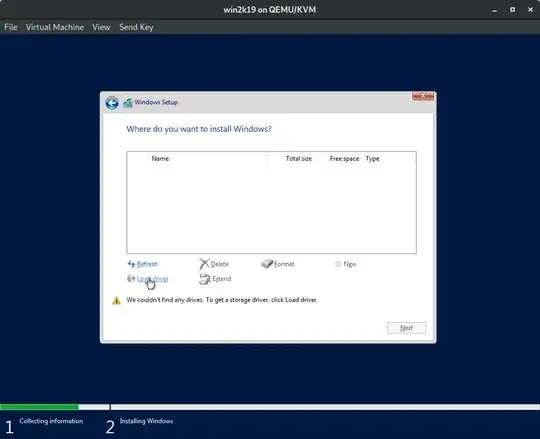
Task: Click the Delete X icon
Action: (204, 264)
